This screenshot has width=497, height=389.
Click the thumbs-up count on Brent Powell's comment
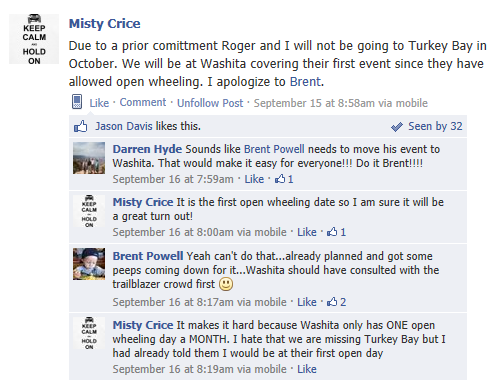point(337,302)
